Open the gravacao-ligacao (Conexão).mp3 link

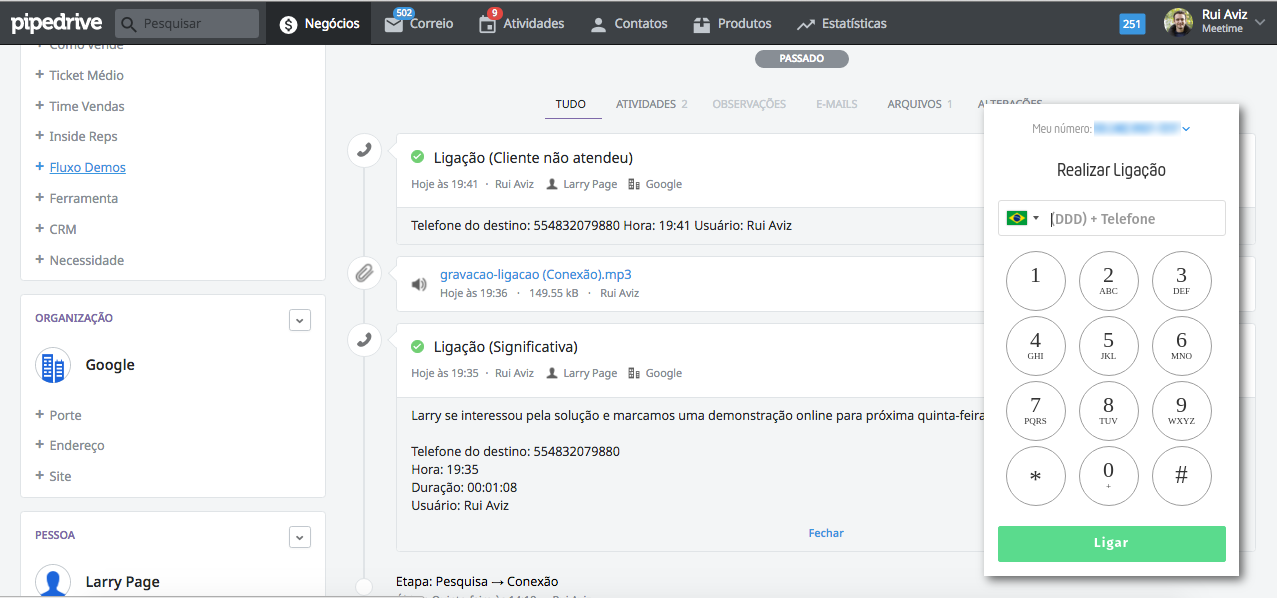tap(535, 274)
